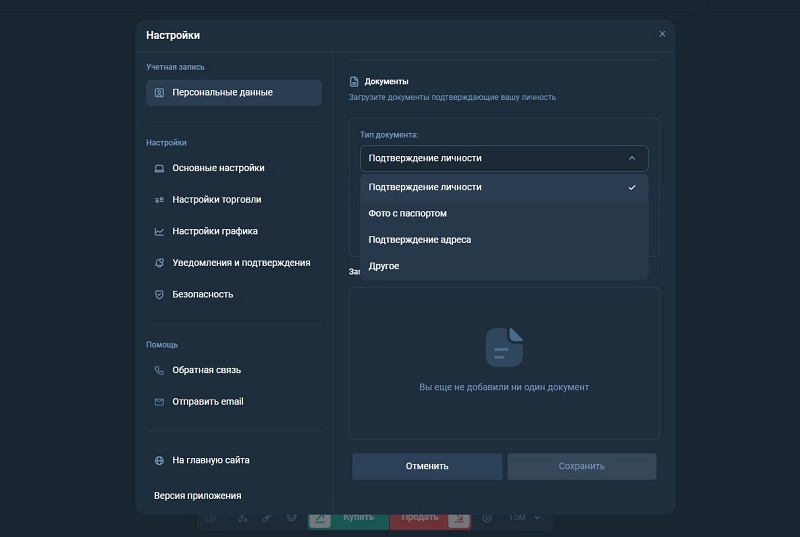This screenshot has height=537, width=800.
Task: Collapse the Тип документа dropdown chevron
Action: (631, 158)
